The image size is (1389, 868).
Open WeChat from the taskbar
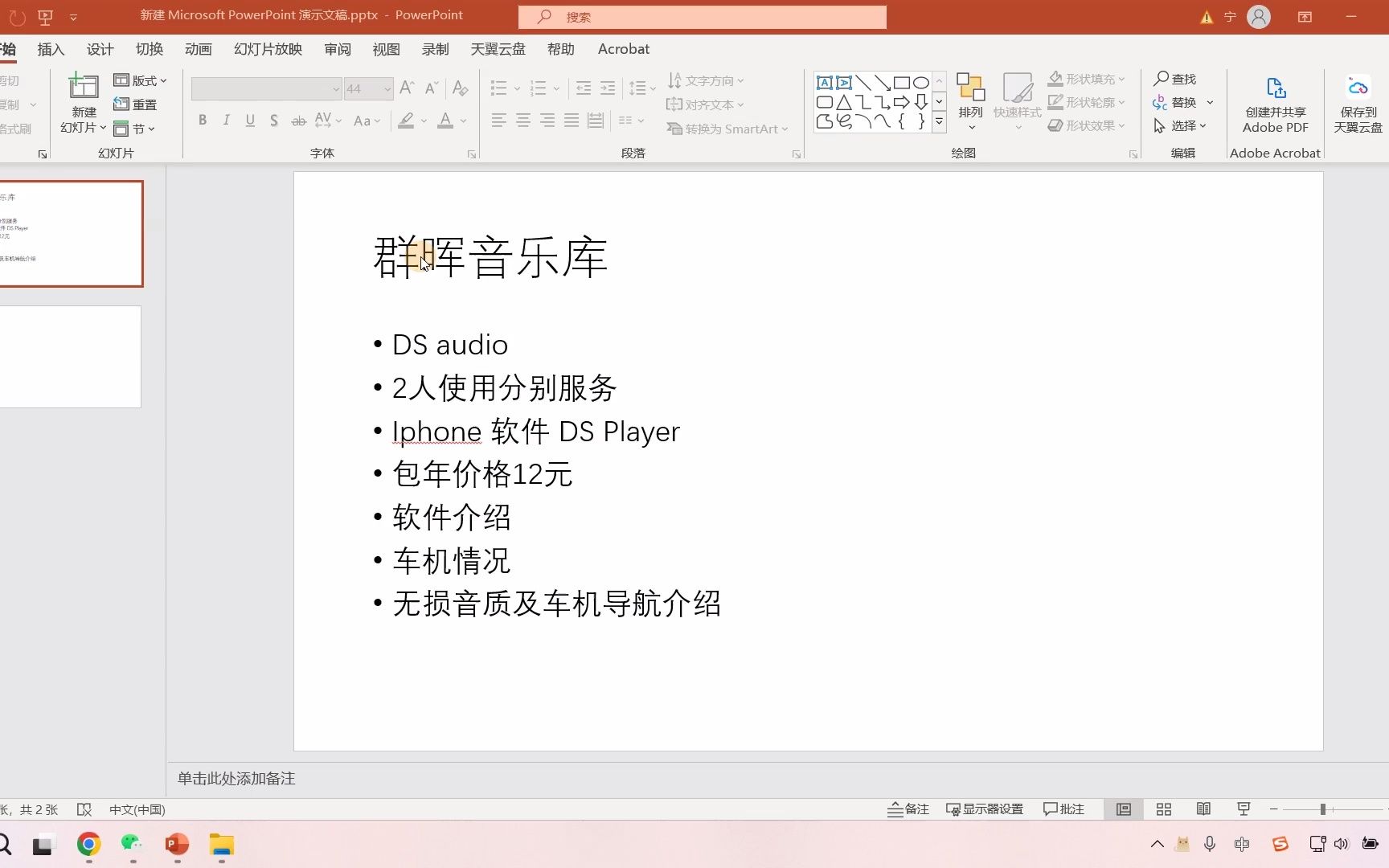pyautogui.click(x=132, y=844)
